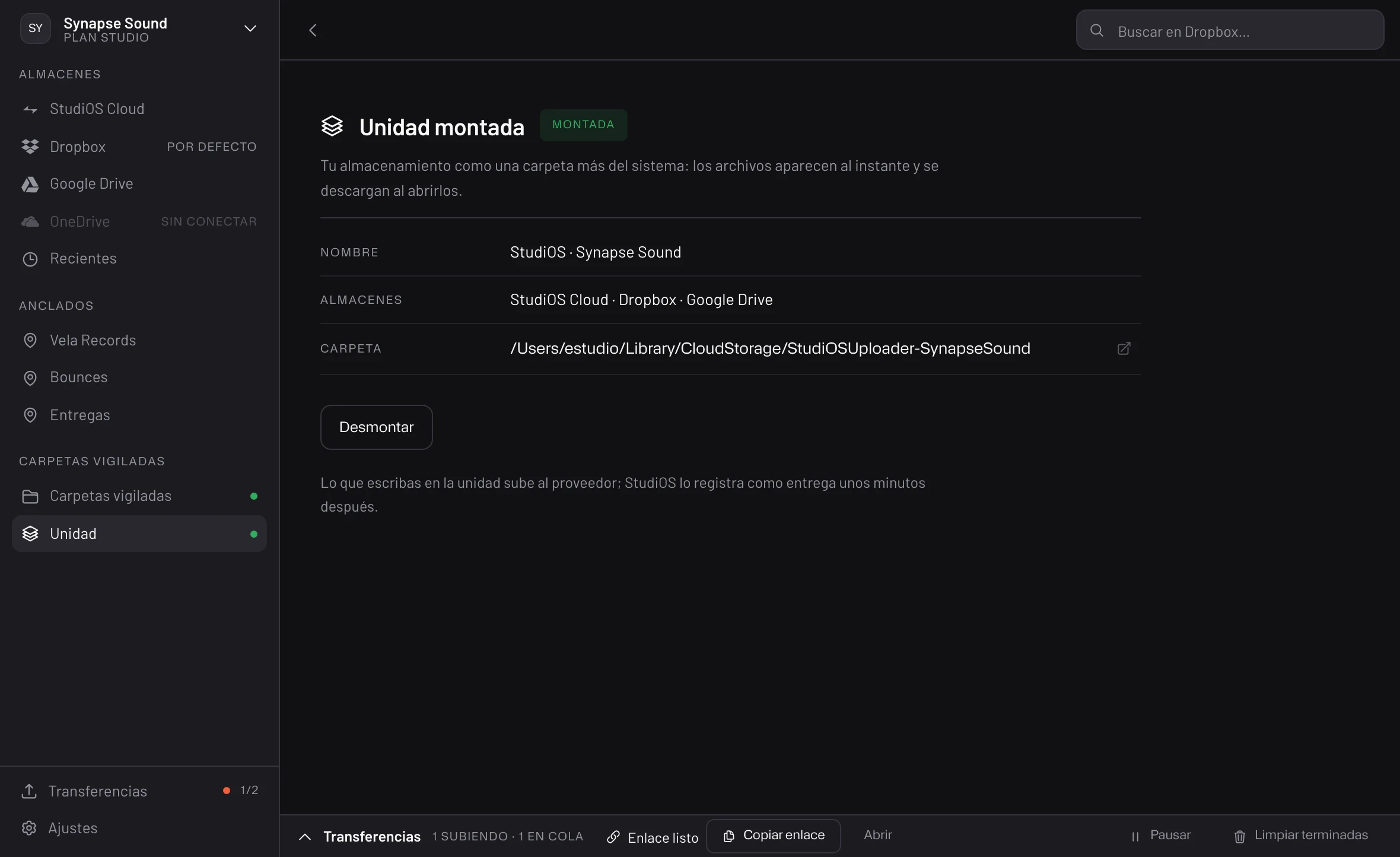Click the pin icon for Entregas
This screenshot has height=857, width=1400.
30,415
